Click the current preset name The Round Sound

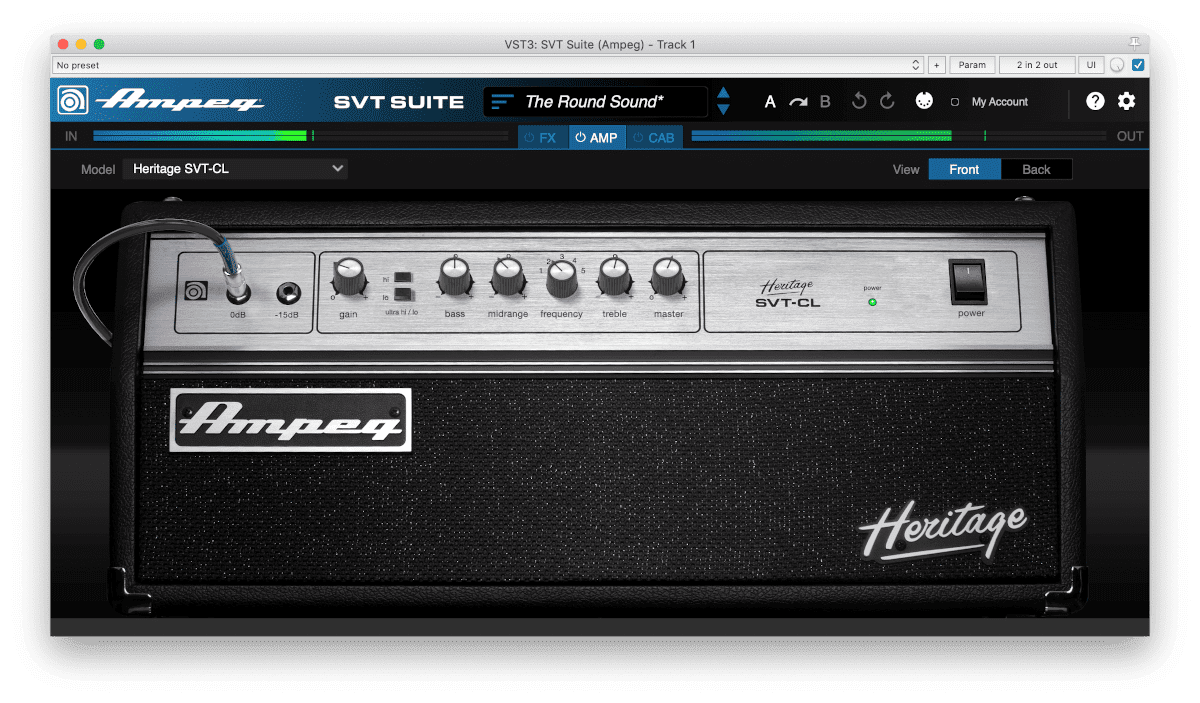(x=594, y=102)
